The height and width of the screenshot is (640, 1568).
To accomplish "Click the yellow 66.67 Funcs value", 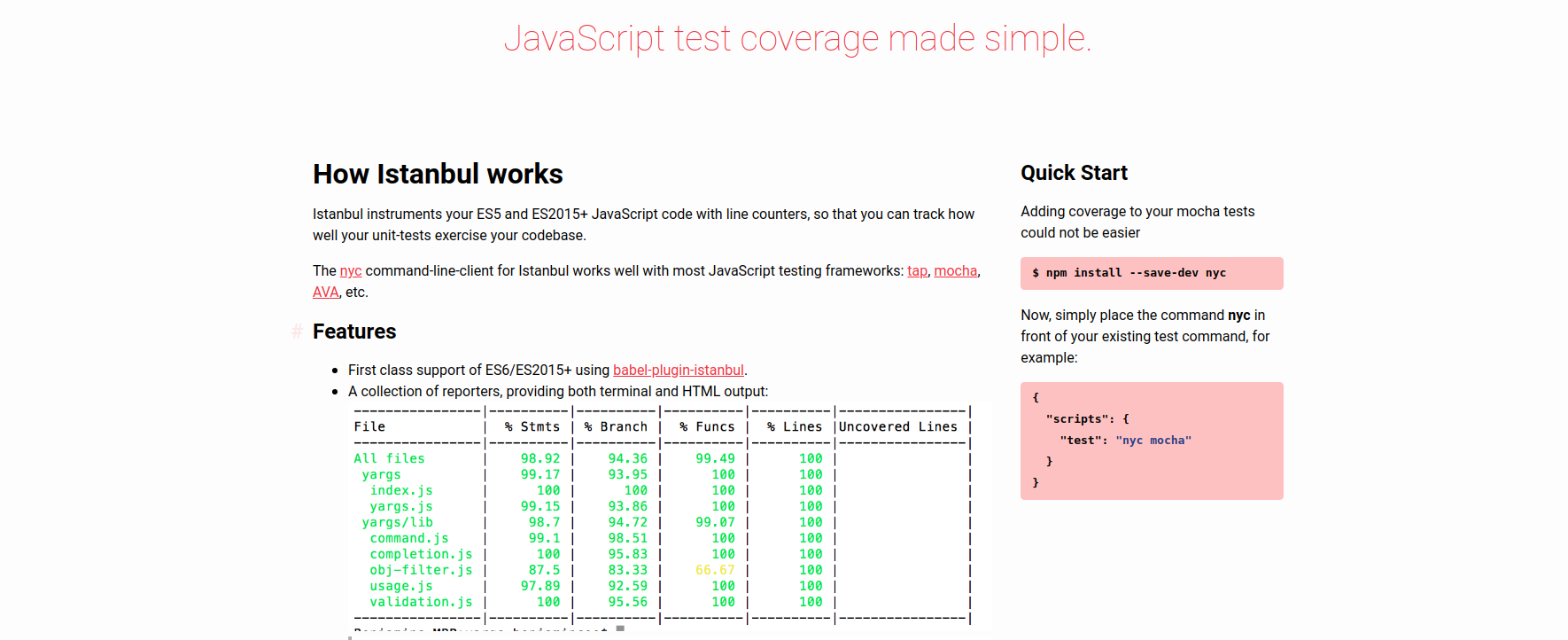I will tap(715, 570).
